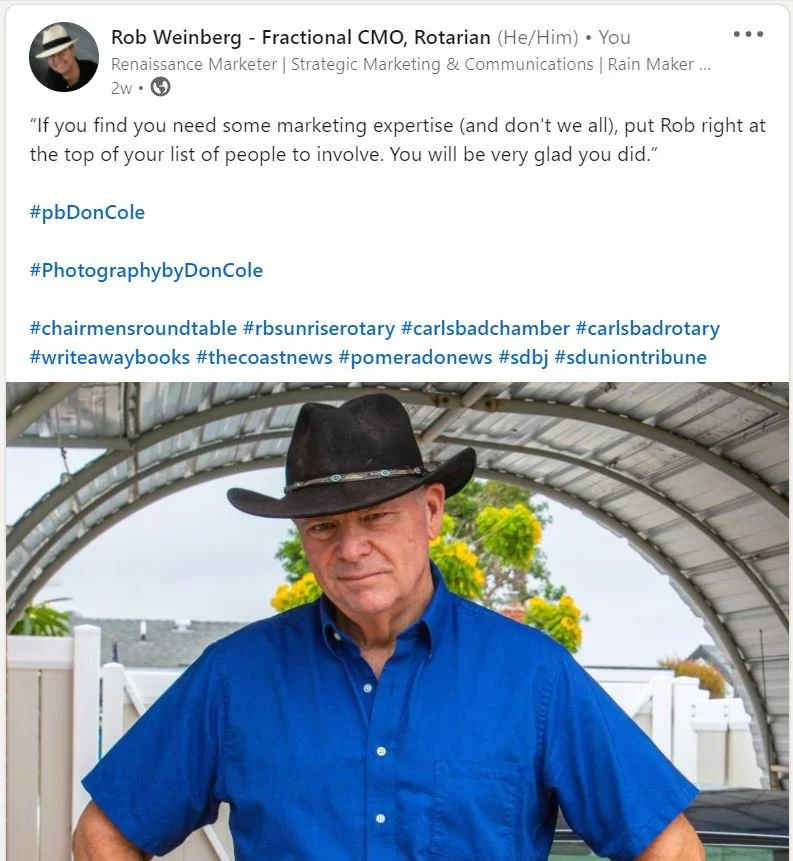Screen dimensions: 793x861
Task: Select the #carlsbadchamber hashtag
Action: click(485, 328)
